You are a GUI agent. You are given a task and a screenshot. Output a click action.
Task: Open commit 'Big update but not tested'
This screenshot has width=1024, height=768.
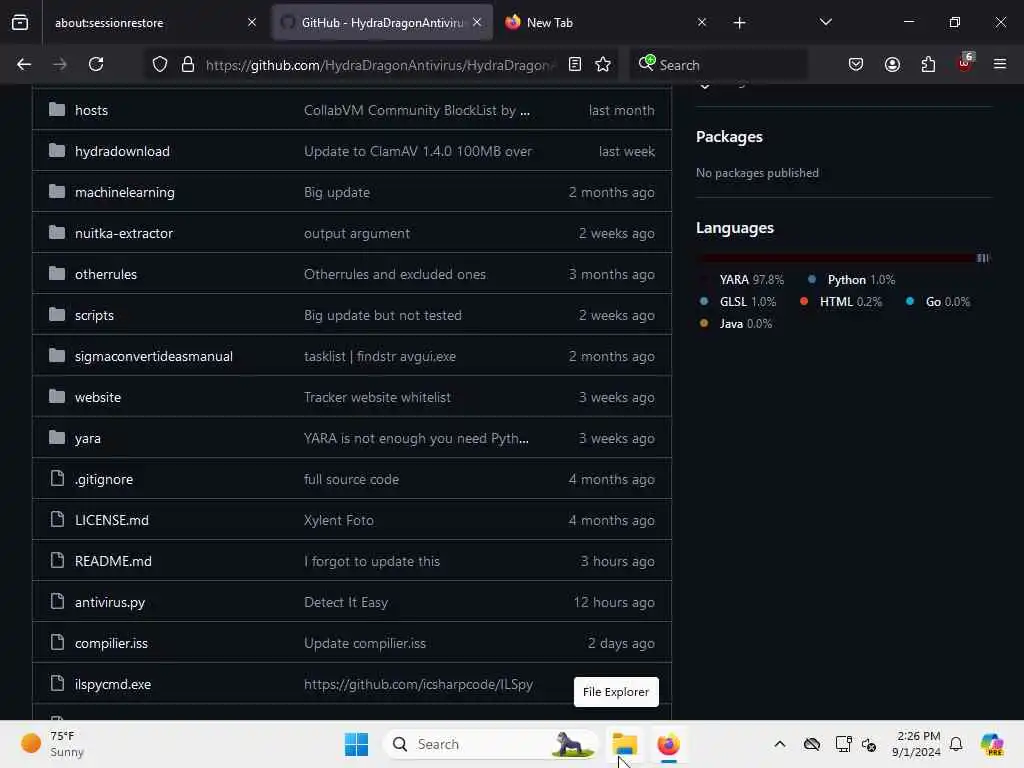point(383,315)
